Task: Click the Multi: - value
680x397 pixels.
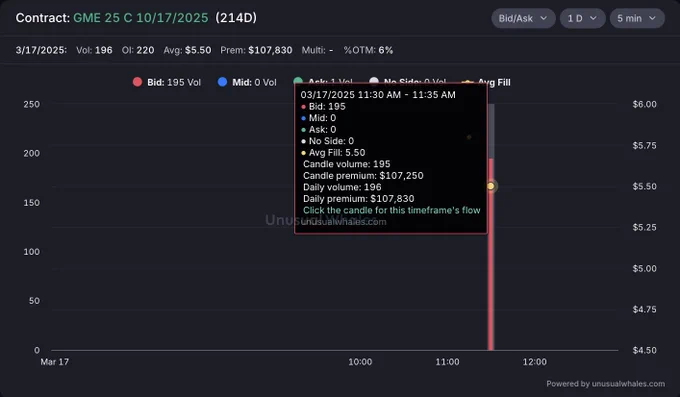Action: pos(317,50)
